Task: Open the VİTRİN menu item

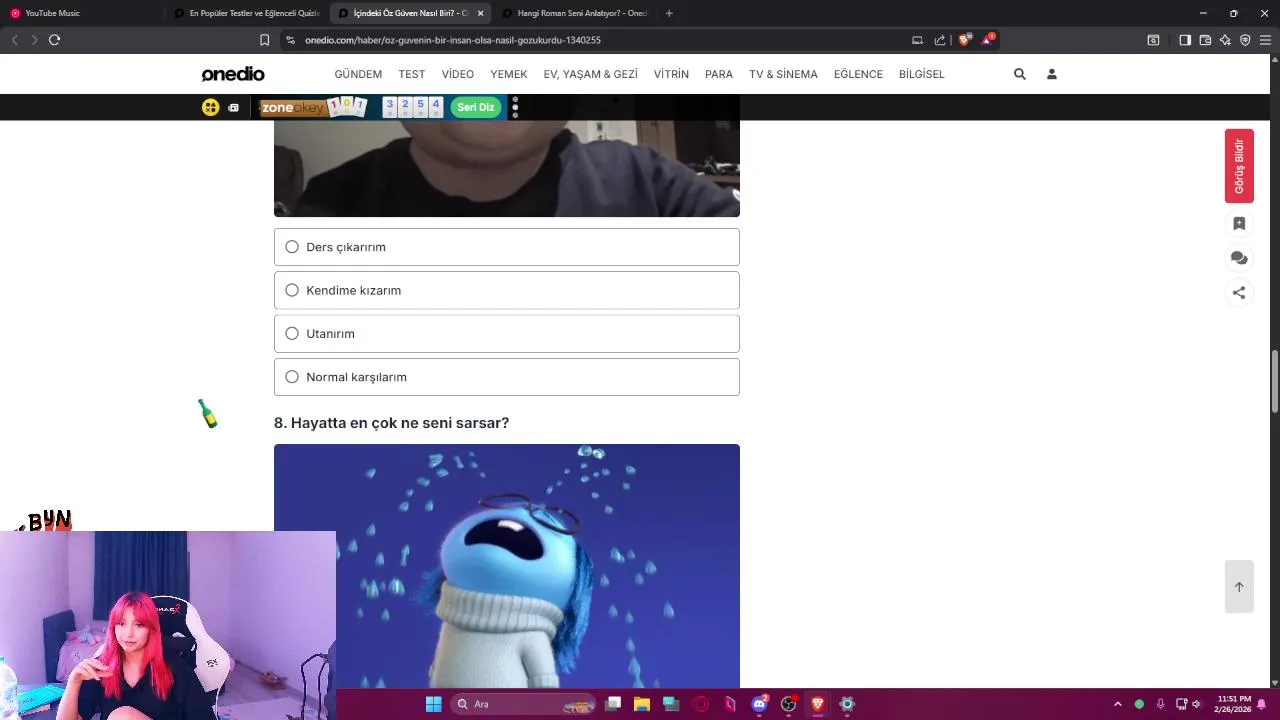Action: 671,74
